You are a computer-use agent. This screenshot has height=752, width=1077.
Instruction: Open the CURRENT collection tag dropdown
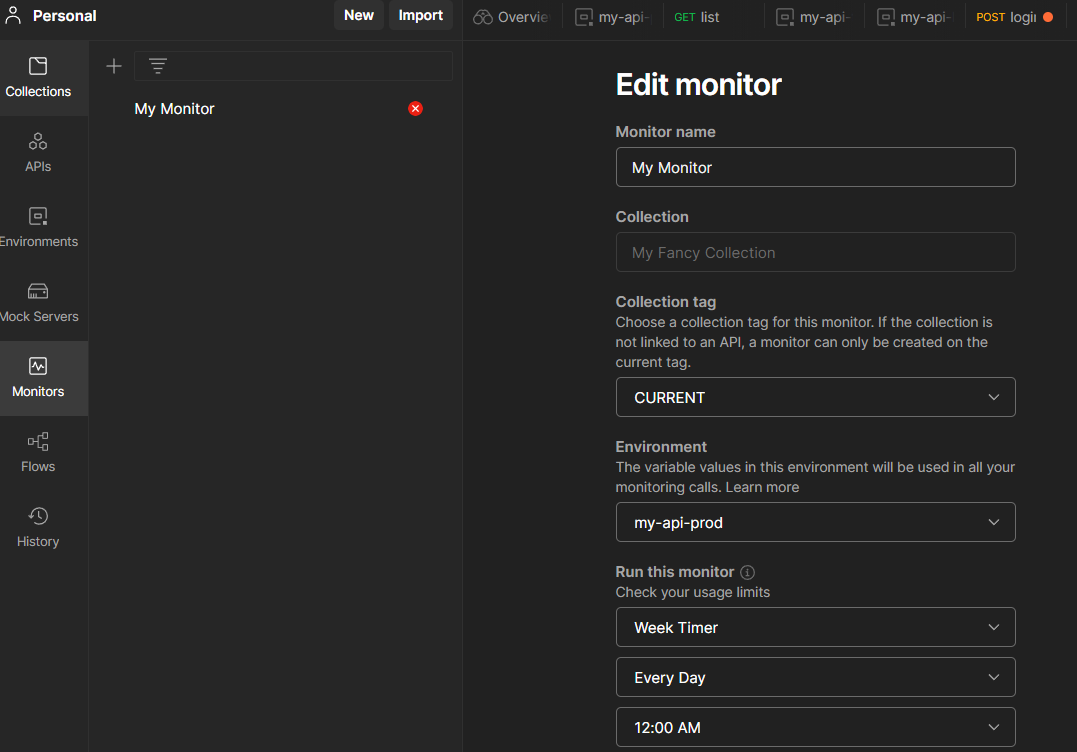[815, 397]
